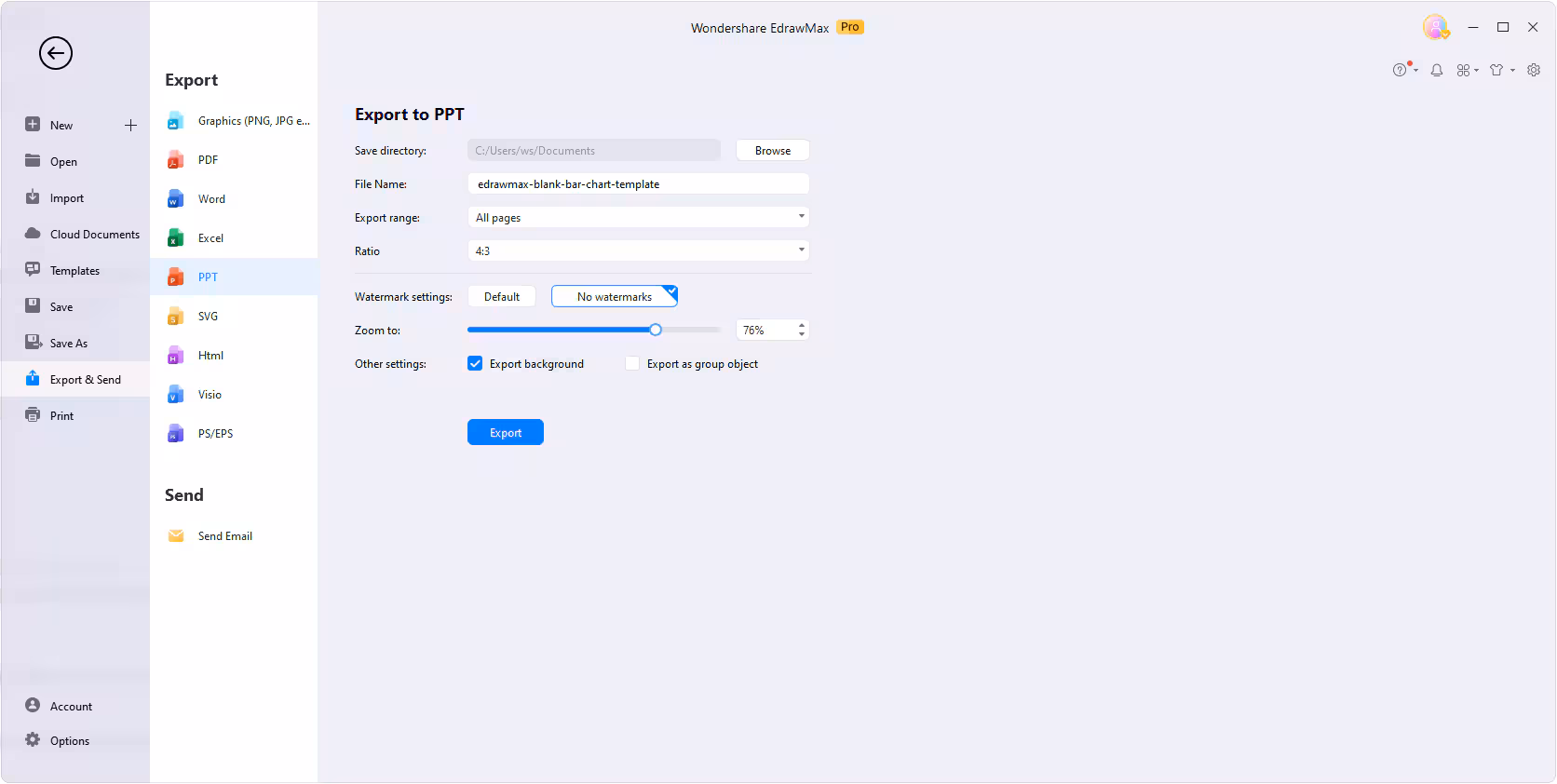Viewport: 1557px width, 784px height.
Task: Open the Ratio dropdown
Action: click(x=638, y=251)
